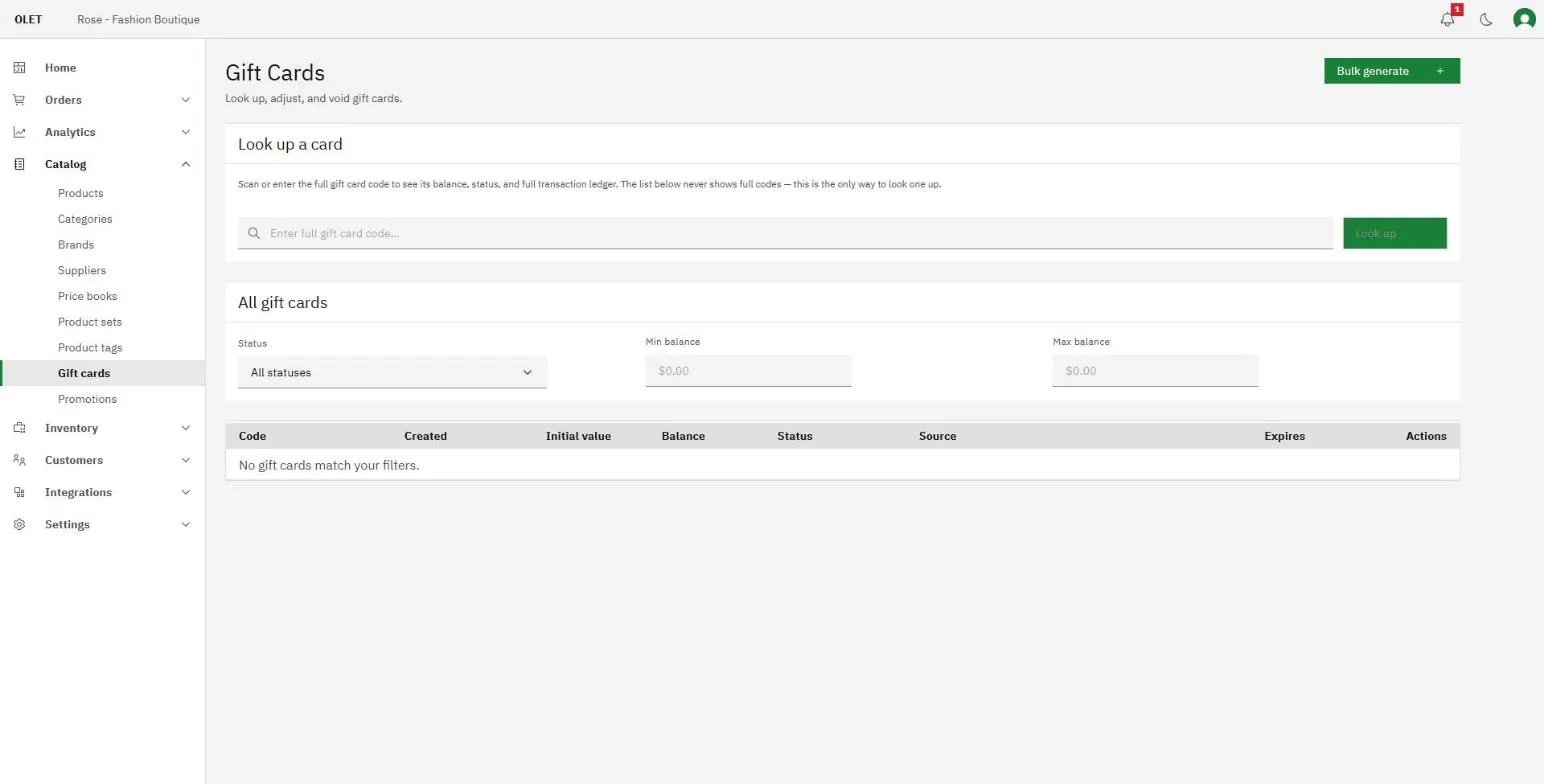Expand the Integrations menu chevron
Screen dimensions: 1544x784
click(x=185, y=492)
